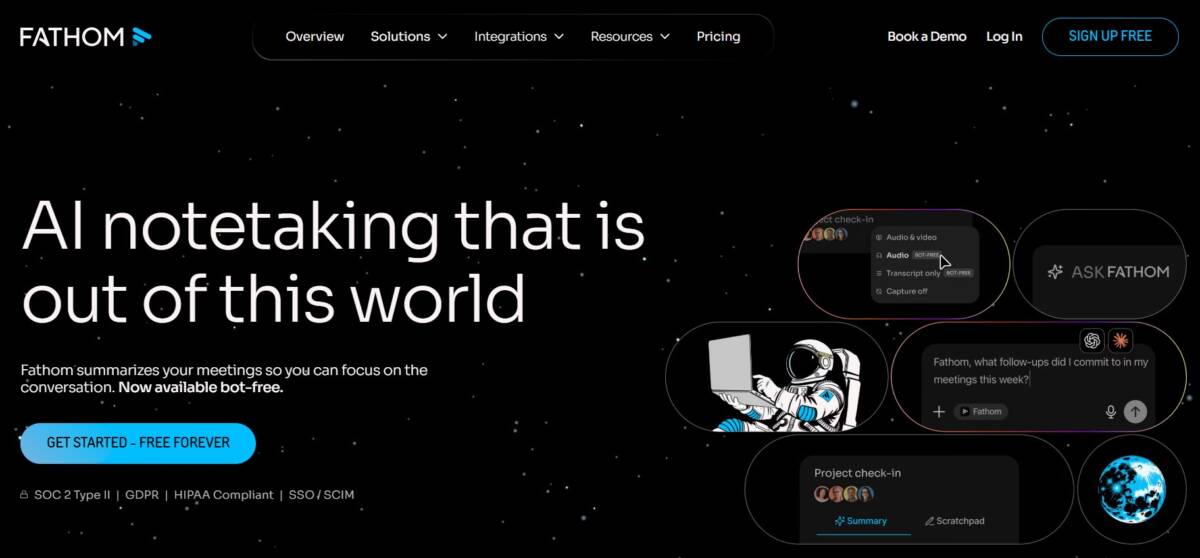Select the 'Audio' bot-free capture option

908,255
